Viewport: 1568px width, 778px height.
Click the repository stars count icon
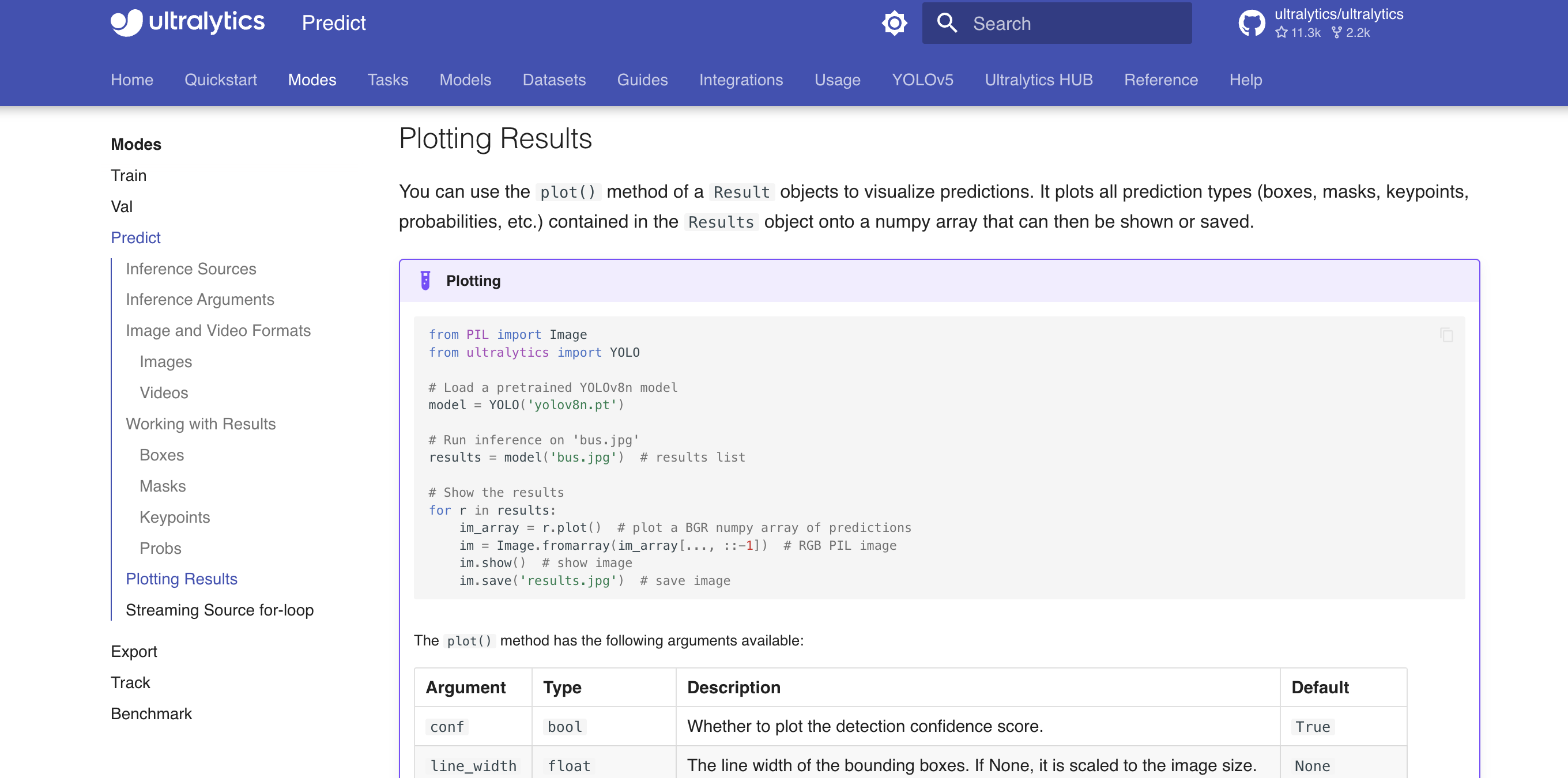pyautogui.click(x=1283, y=33)
